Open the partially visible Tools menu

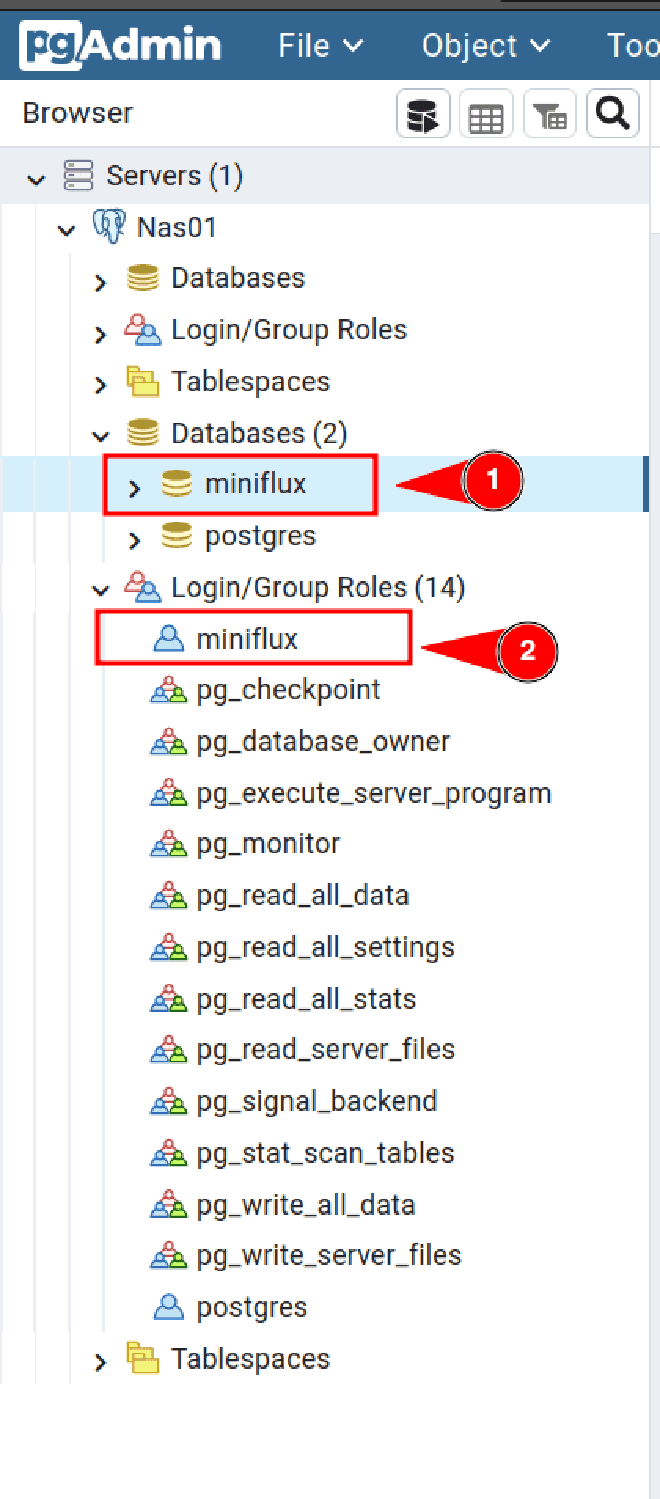click(633, 46)
